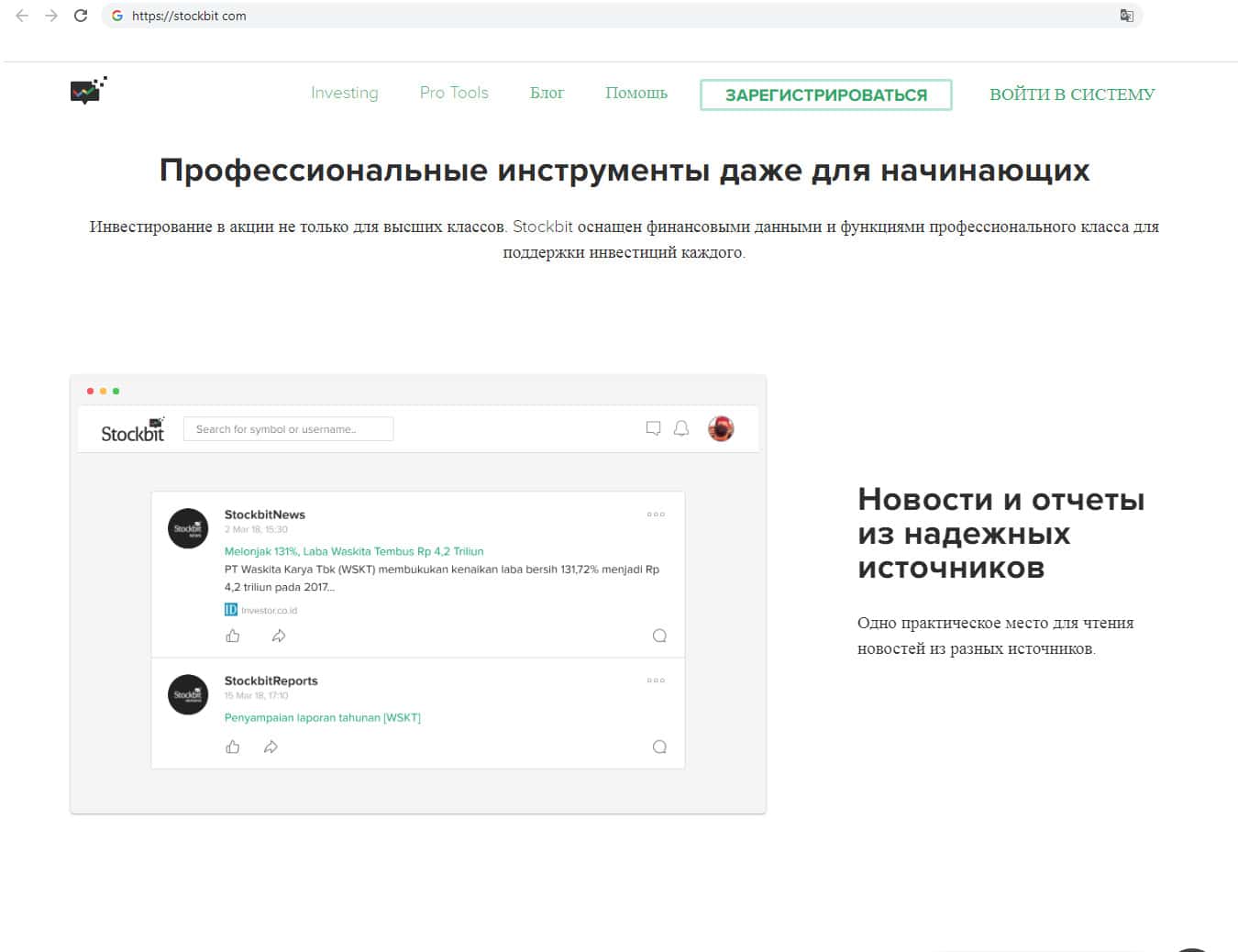Click the ВОЙТИ В СИСТЕМУ link
This screenshot has height=952, width=1238.
click(x=1072, y=94)
